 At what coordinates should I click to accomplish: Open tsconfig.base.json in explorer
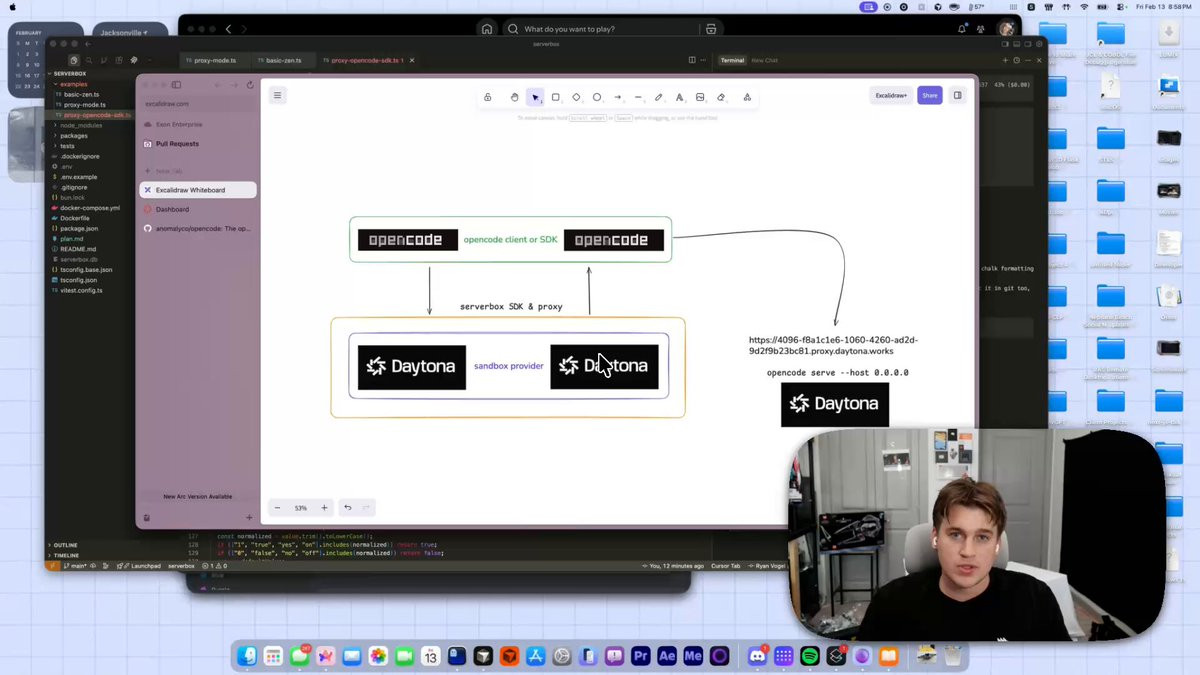coord(86,270)
